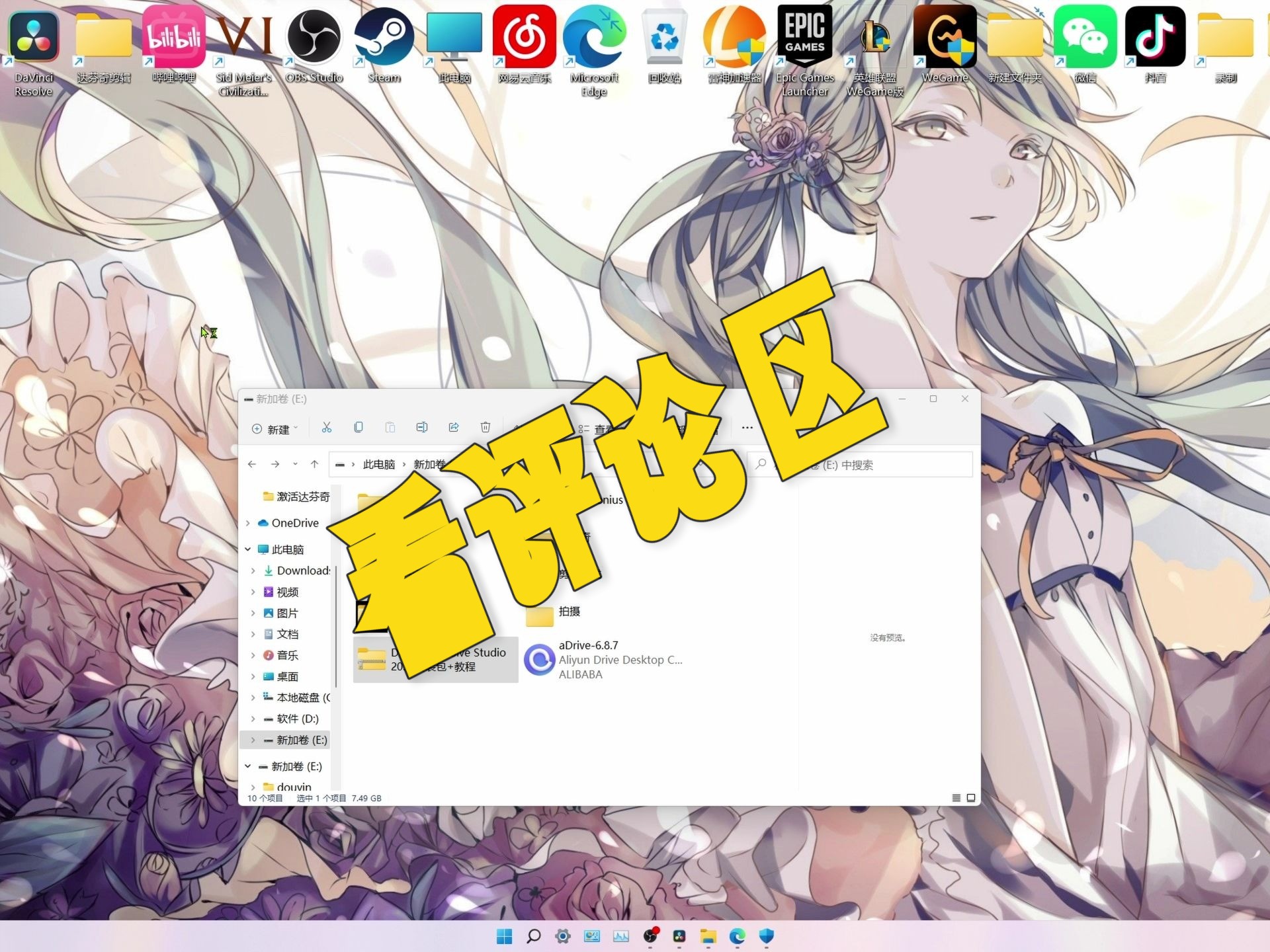Click the search box for 新加卷 (E:)
Screen dimensions: 1270x952
(860, 465)
